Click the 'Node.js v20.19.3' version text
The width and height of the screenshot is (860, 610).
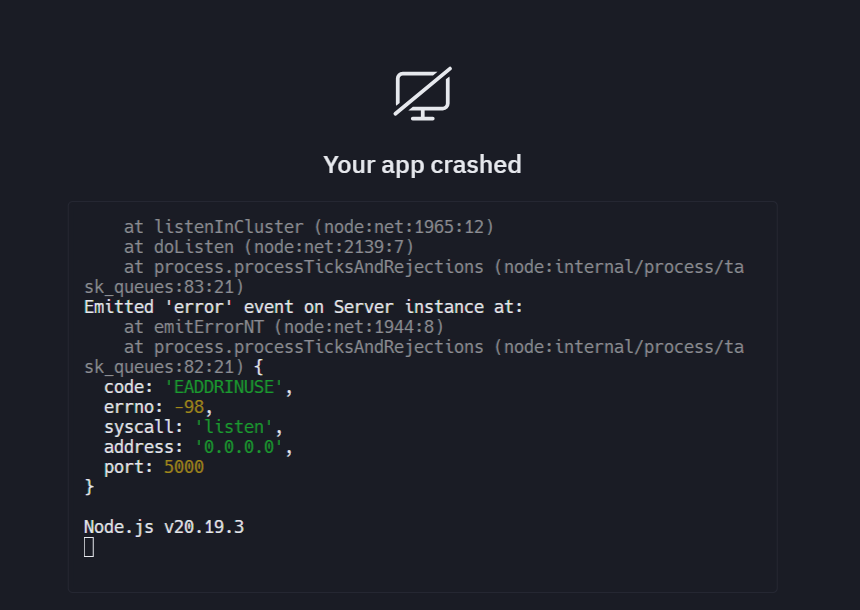click(164, 527)
